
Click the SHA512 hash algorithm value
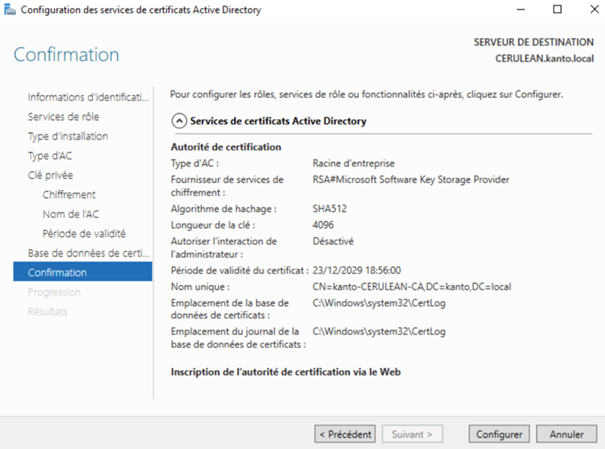330,209
